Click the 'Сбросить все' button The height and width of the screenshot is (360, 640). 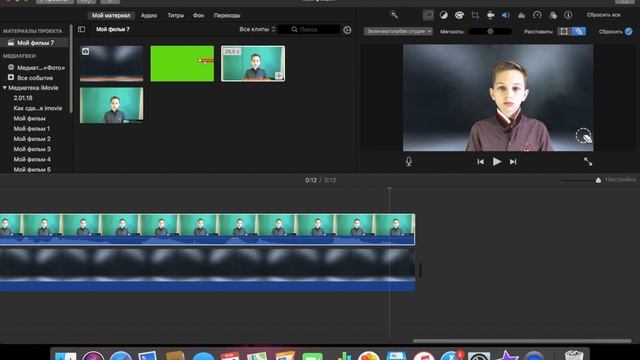604,15
